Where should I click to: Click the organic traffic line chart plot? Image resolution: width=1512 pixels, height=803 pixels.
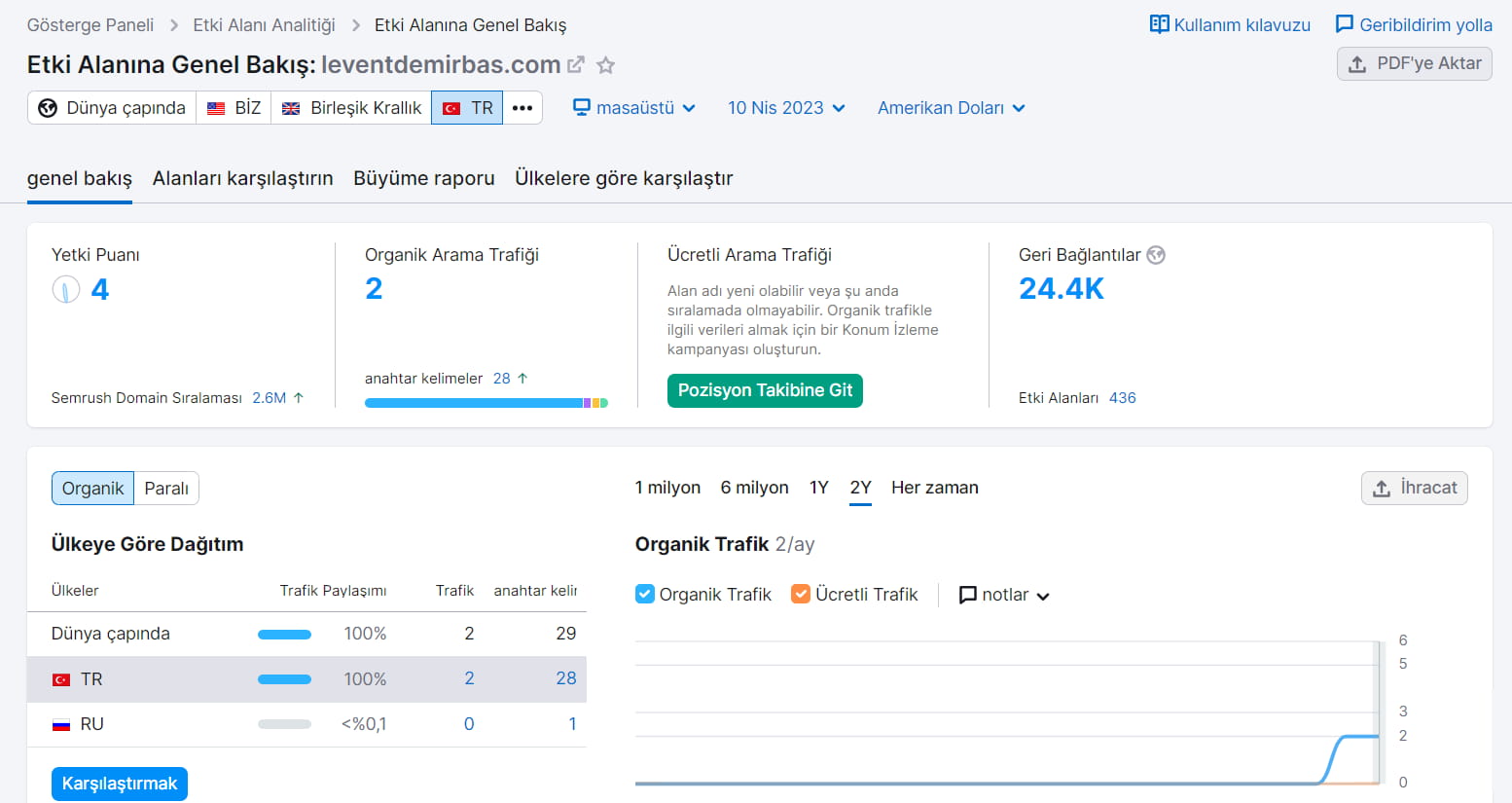click(1007, 712)
